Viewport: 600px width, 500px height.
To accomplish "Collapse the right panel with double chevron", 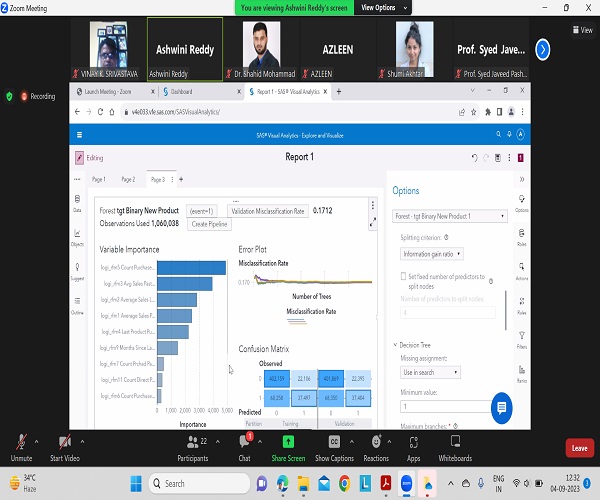I will (x=522, y=179).
